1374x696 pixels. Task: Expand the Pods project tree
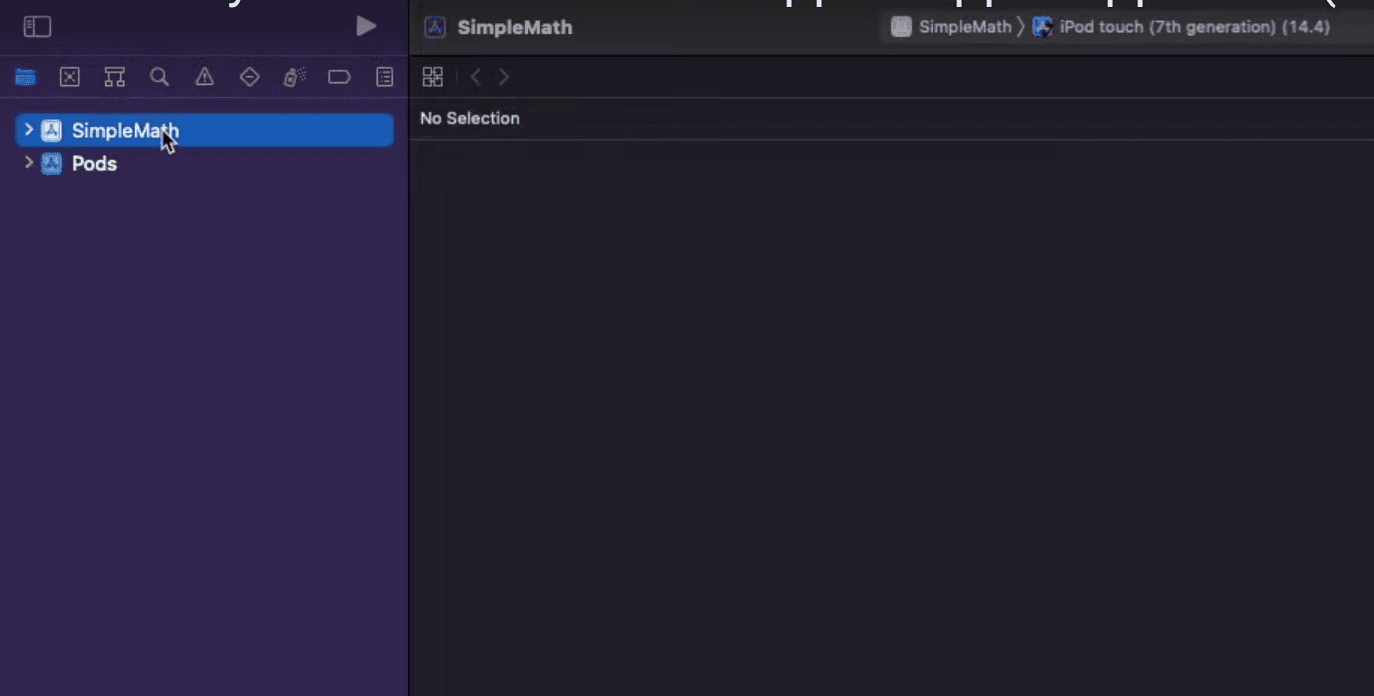coord(28,163)
